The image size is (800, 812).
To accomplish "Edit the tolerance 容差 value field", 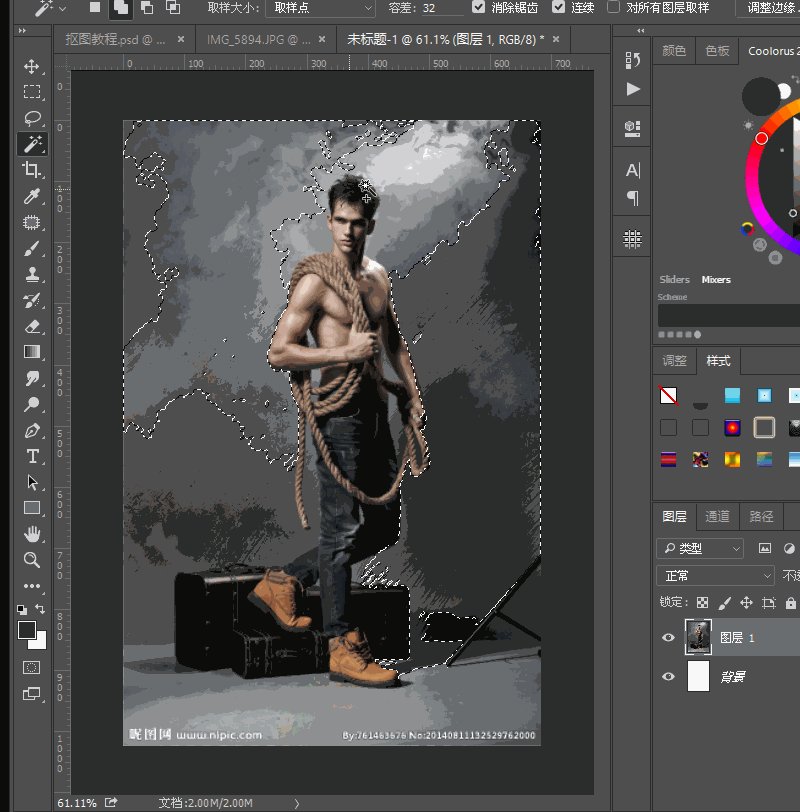I will click(x=442, y=8).
